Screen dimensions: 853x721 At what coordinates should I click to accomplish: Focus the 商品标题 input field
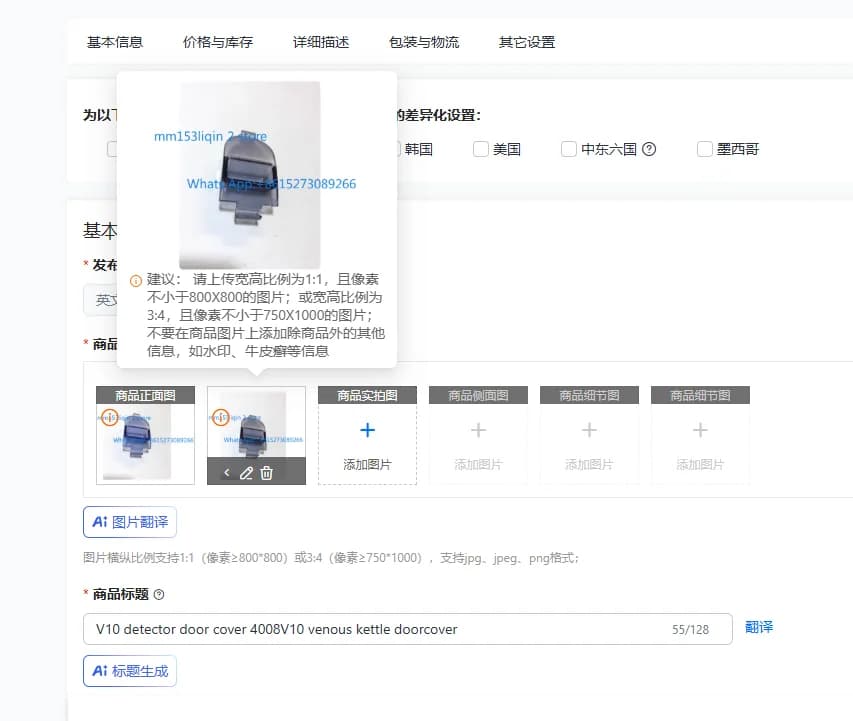(x=407, y=629)
